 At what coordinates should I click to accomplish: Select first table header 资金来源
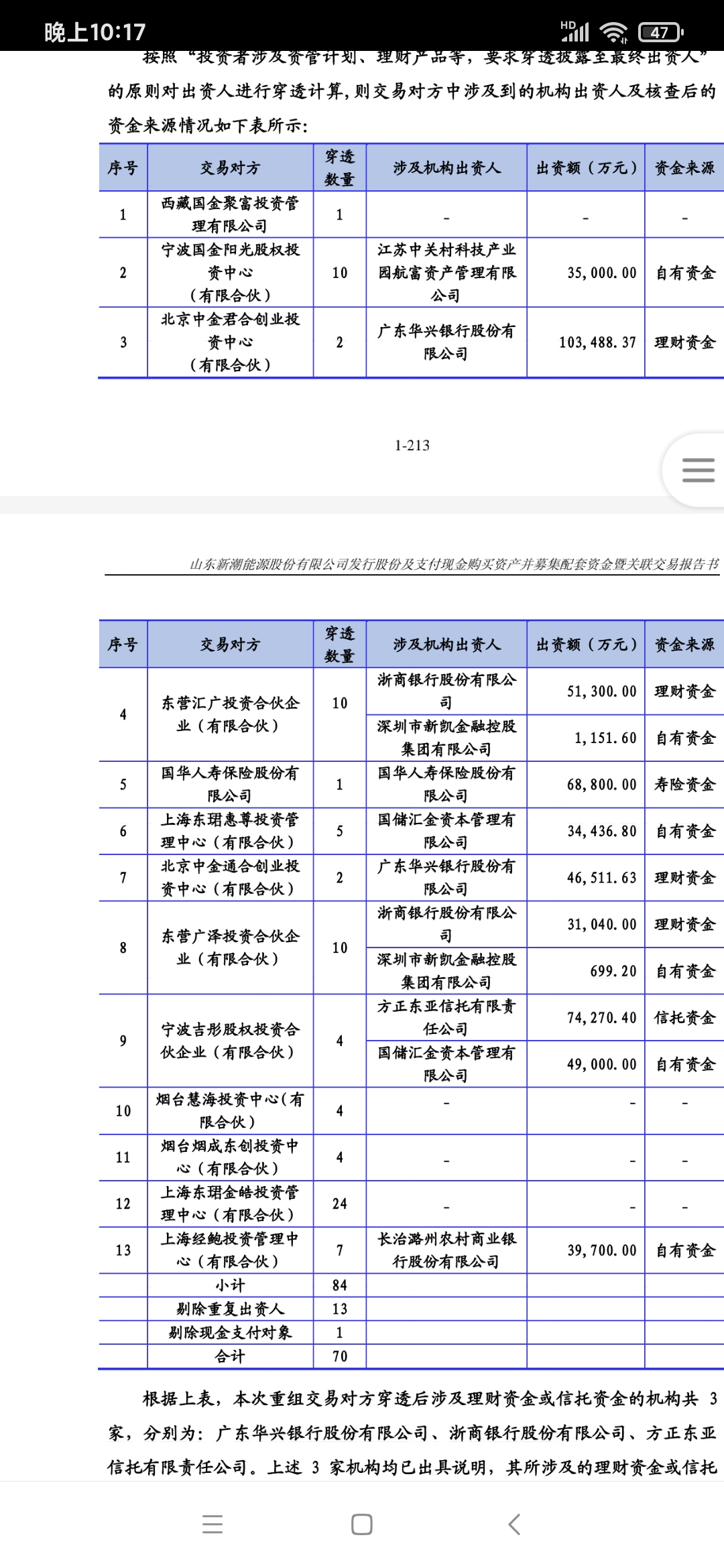click(685, 168)
